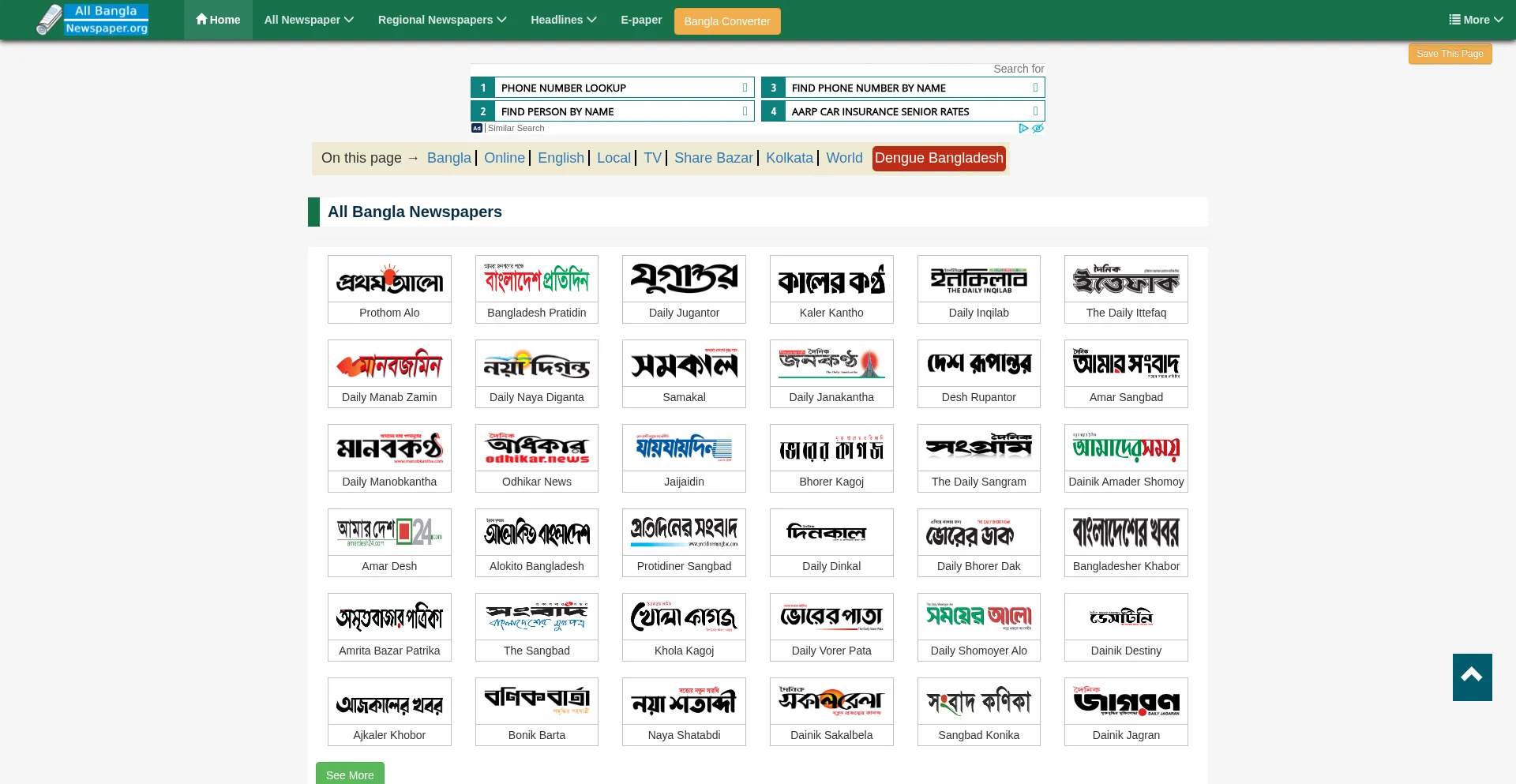Screen dimensions: 1516x784
Task: Click the scroll-to-top arrow button
Action: [x=1472, y=677]
